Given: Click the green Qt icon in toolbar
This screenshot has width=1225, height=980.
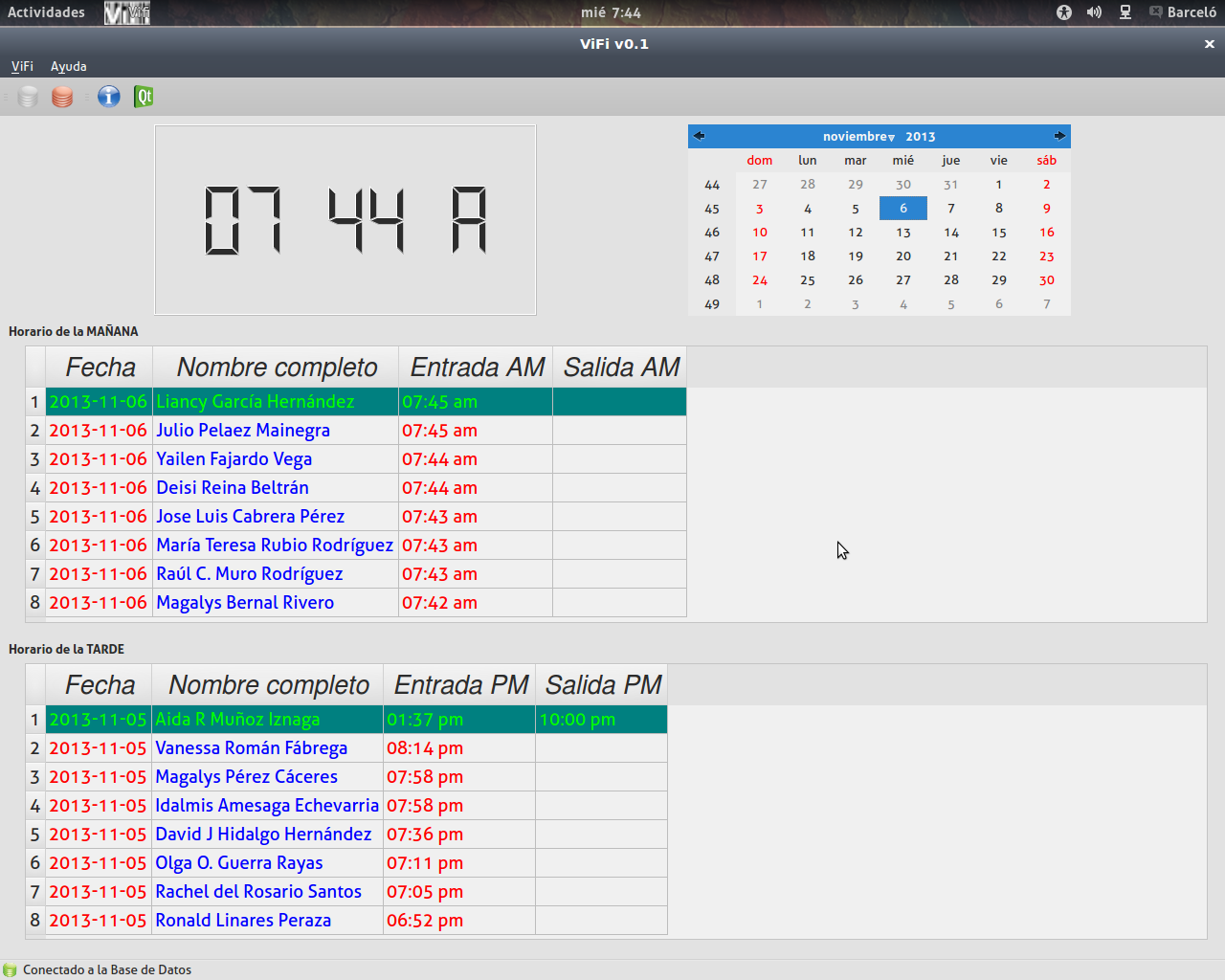Looking at the screenshot, I should [144, 97].
